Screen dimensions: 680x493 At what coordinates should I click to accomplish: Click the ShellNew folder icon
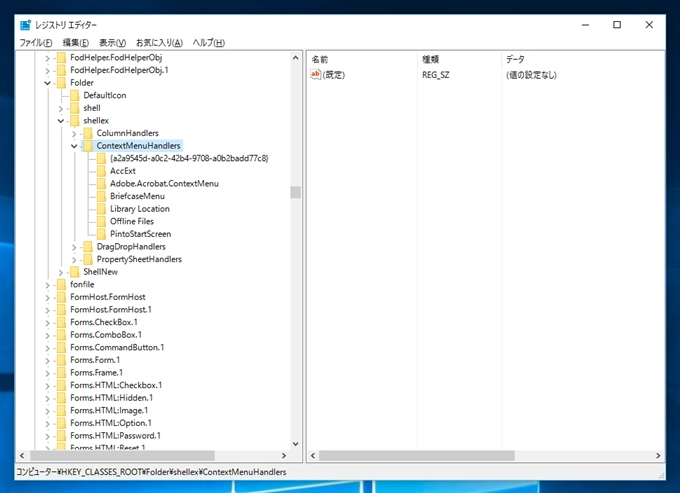pos(75,271)
